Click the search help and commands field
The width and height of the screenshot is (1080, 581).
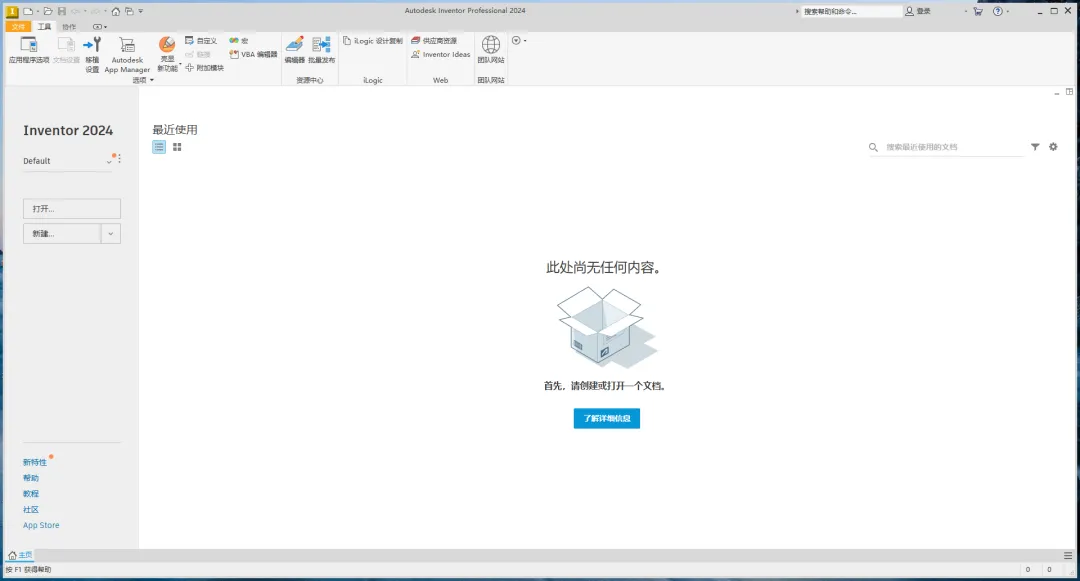tap(851, 11)
